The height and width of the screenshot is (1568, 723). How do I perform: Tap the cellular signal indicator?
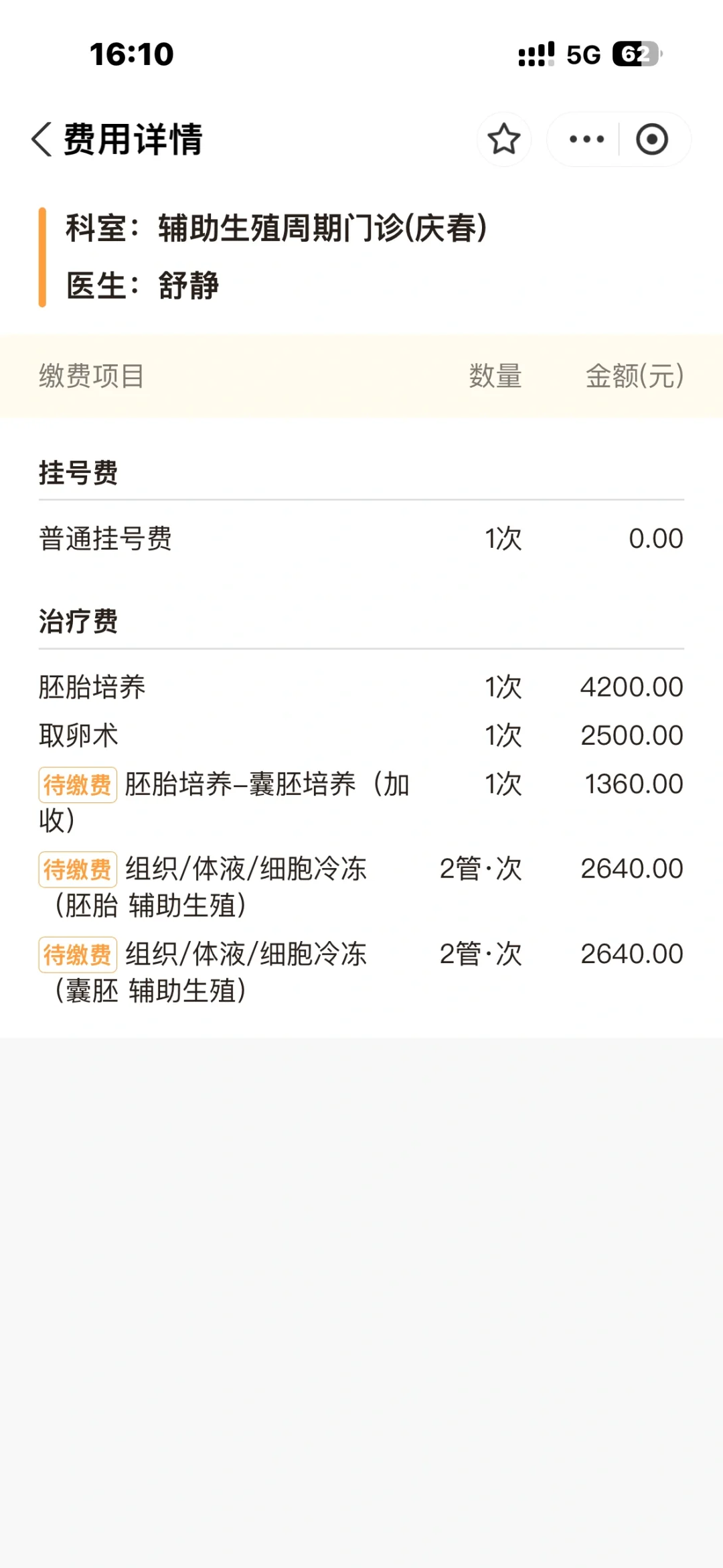click(536, 54)
